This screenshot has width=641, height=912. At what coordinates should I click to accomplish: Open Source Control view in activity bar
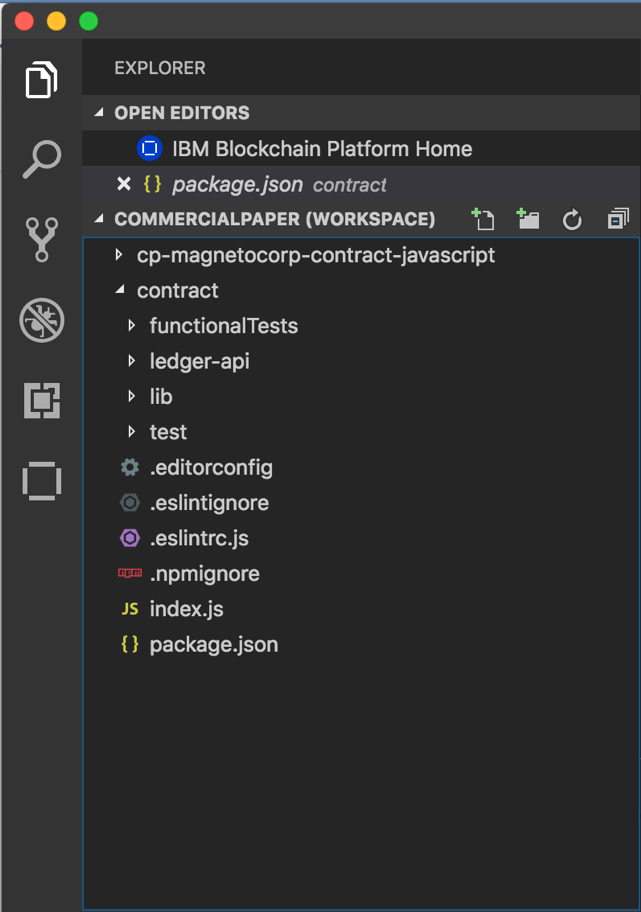[41, 239]
